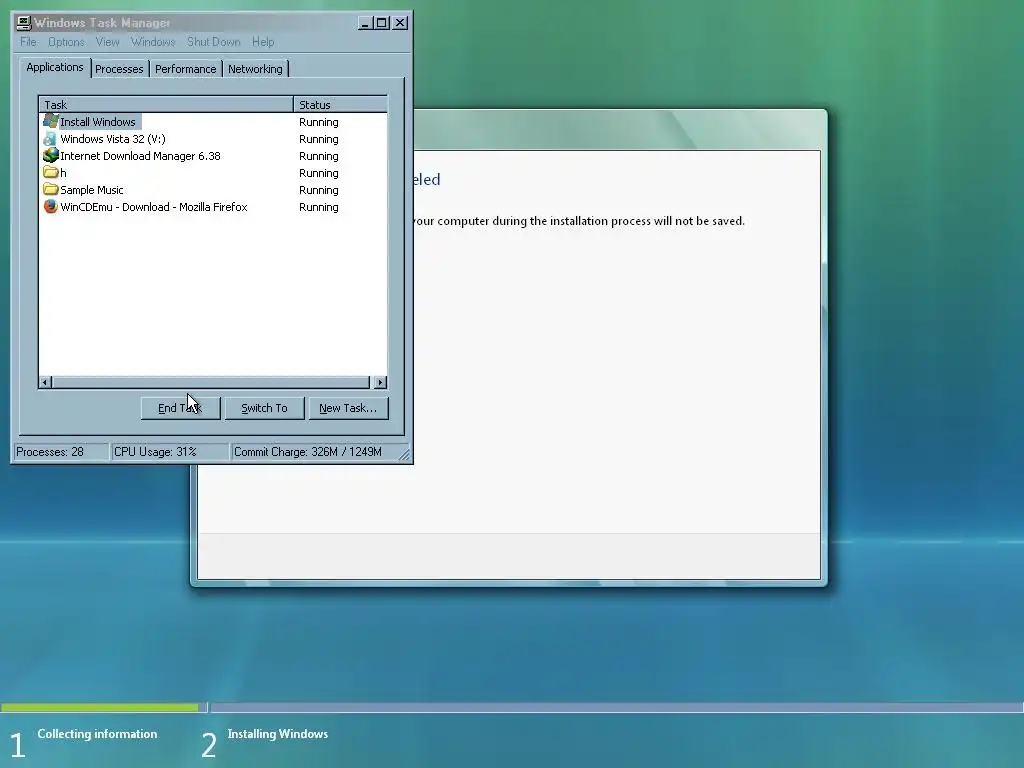Click the Collecting information step label
The image size is (1024, 768).
[97, 734]
